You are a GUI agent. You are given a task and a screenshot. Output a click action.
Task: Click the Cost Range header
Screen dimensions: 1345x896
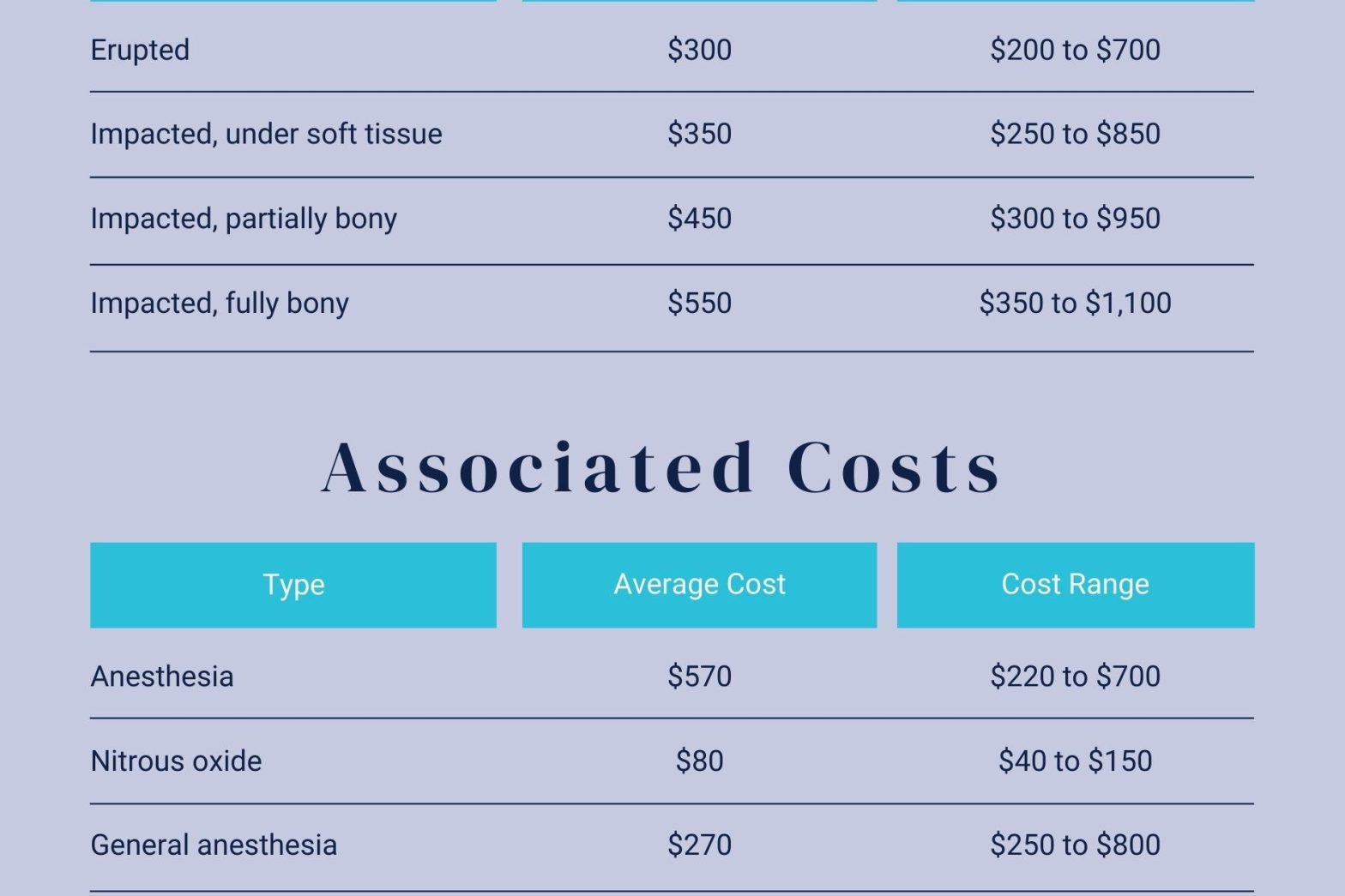(x=1076, y=585)
